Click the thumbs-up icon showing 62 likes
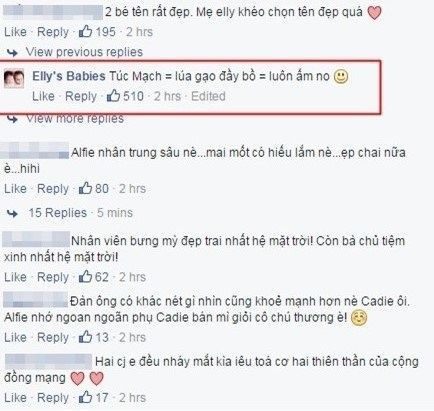This screenshot has height=411, width=434. point(85,277)
